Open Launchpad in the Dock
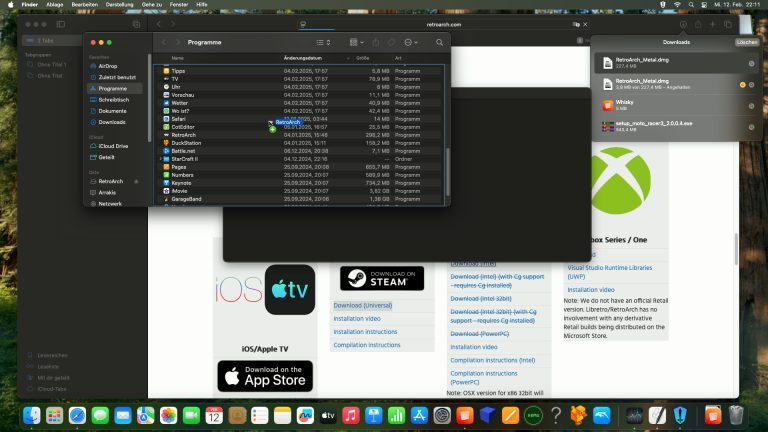Screen dimensions: 768x432 54,415
